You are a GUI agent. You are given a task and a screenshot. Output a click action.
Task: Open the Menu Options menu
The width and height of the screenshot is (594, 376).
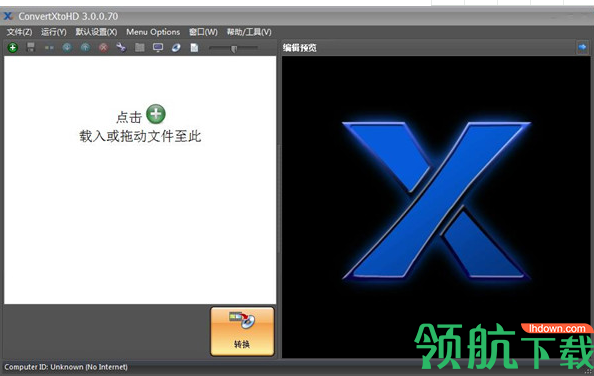point(153,32)
